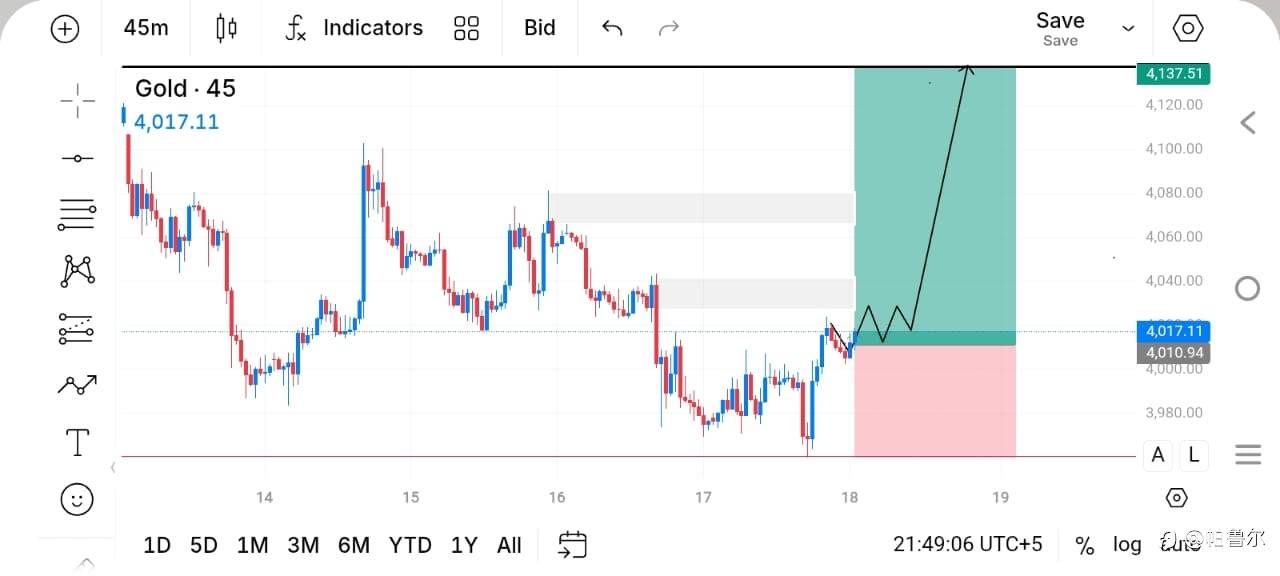Switch to the 1M date range
This screenshot has height=576, width=1280.
pos(252,545)
